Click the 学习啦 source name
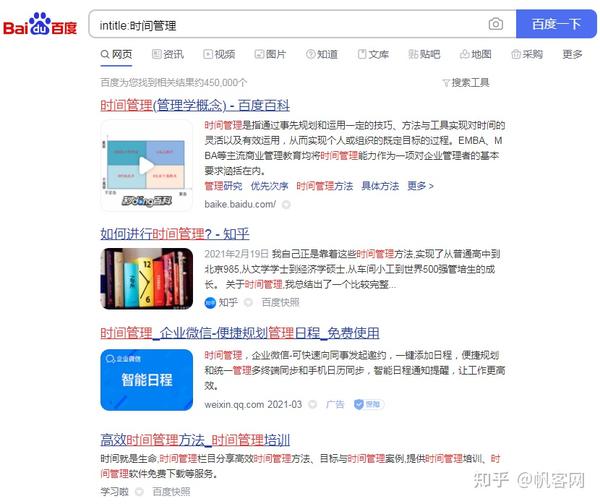This screenshot has height=504, width=600. coord(114,492)
